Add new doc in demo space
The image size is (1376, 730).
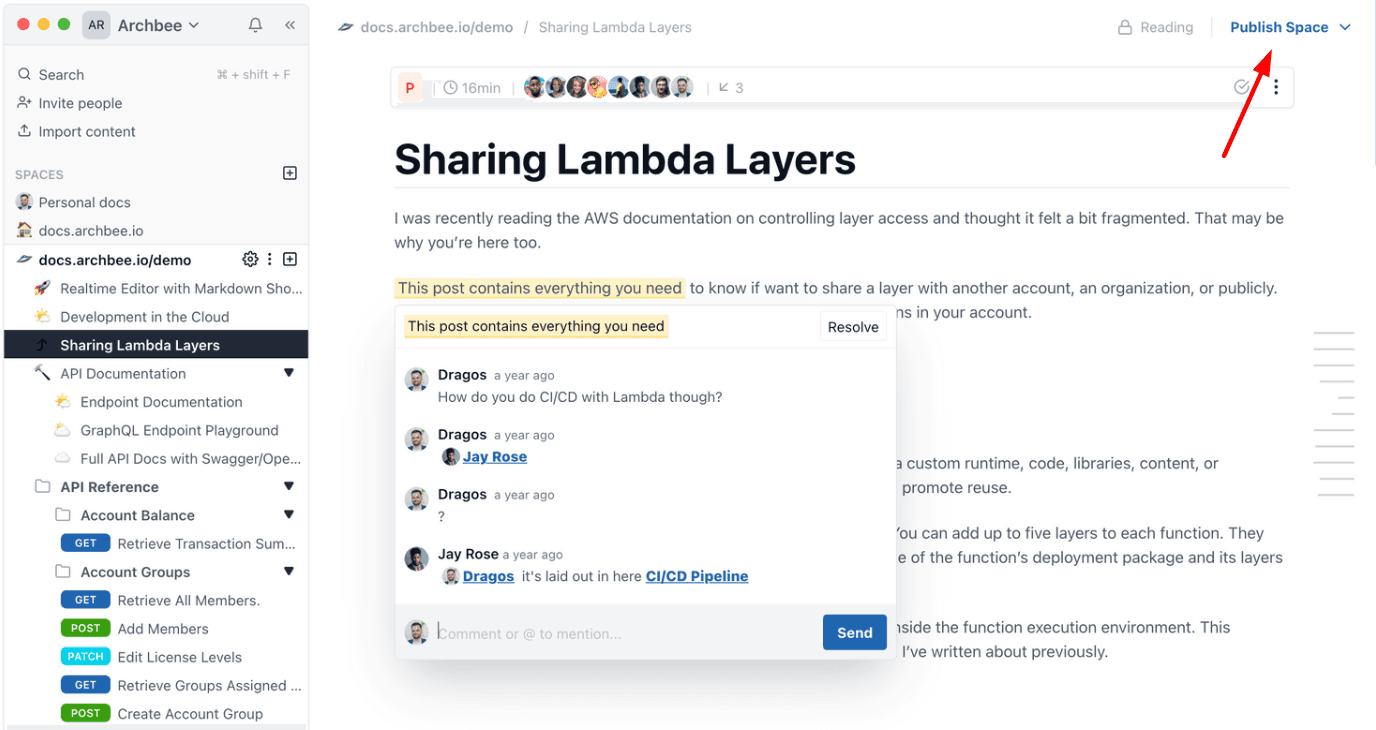290,259
